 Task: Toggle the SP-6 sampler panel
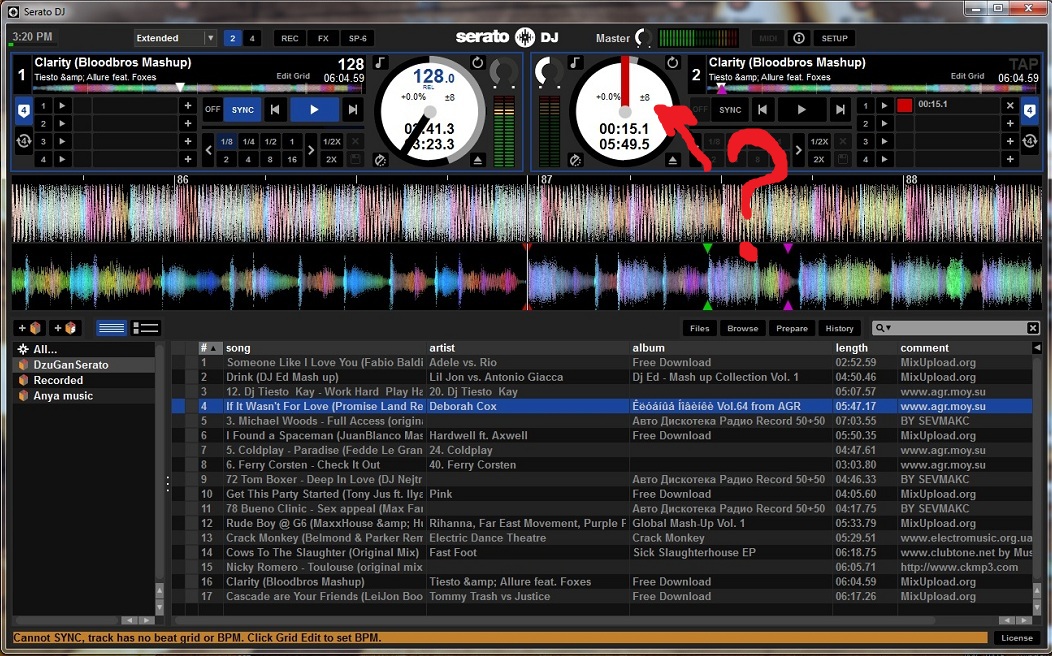click(358, 38)
